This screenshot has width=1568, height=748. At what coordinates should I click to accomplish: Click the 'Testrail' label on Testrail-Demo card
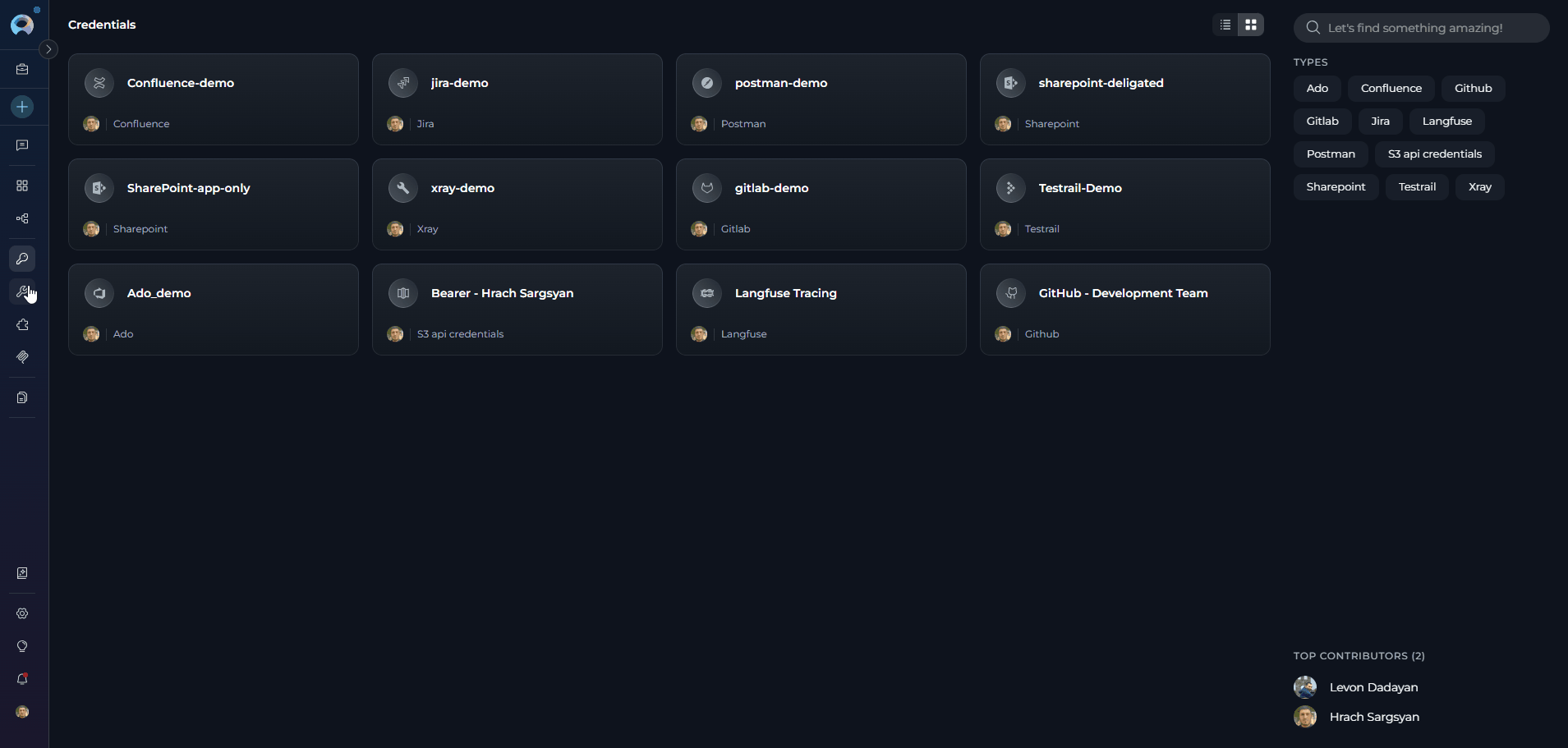(x=1042, y=229)
